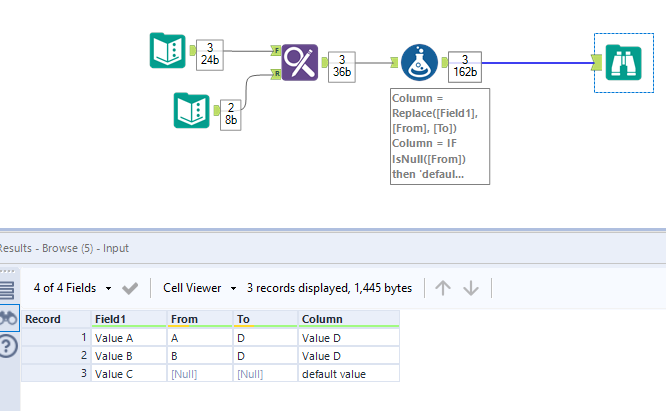Click the F input anchor of Find Replace
Screen dimensions: 666x411
click(x=277, y=51)
